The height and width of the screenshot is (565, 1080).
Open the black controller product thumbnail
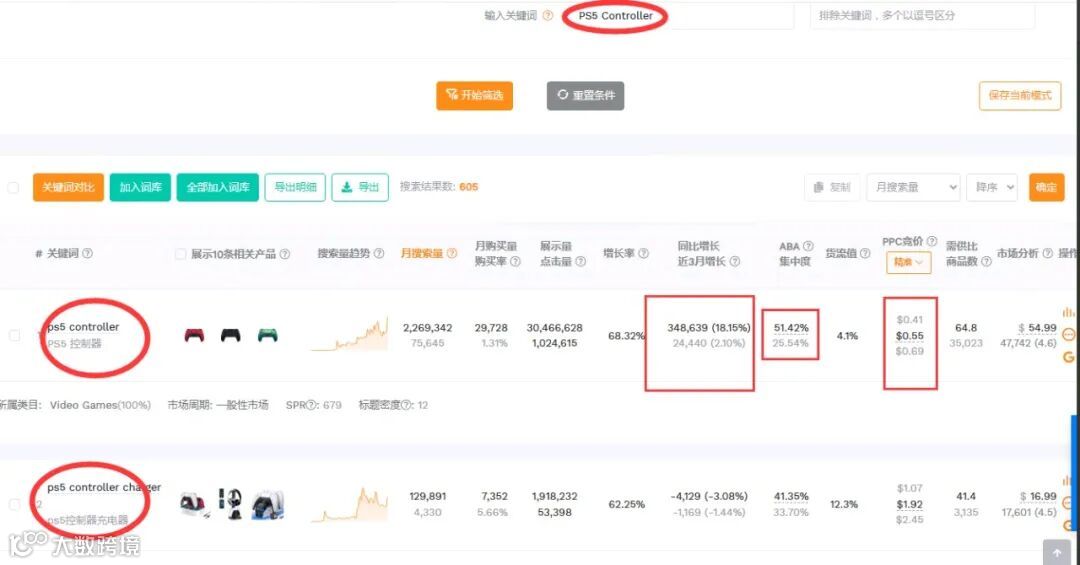(x=231, y=336)
